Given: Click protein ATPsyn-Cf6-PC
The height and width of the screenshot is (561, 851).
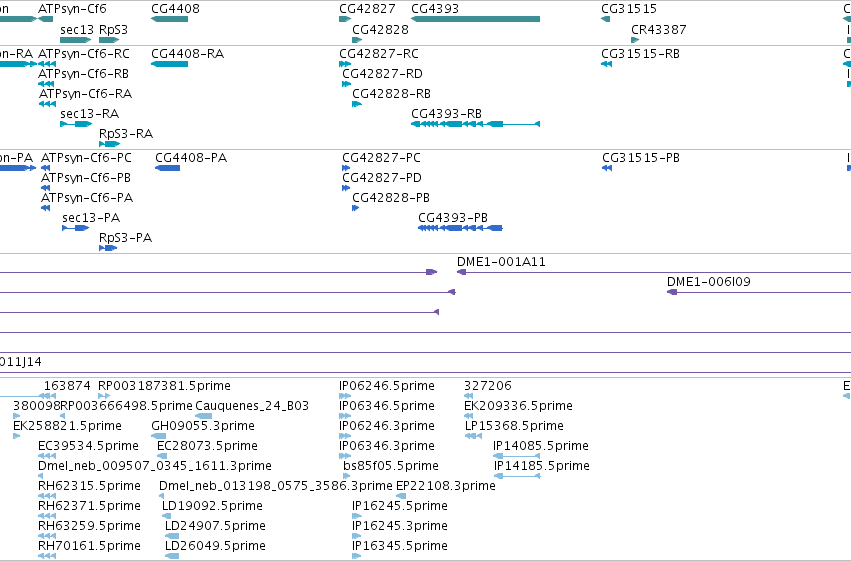Looking at the screenshot, I should tap(86, 158).
